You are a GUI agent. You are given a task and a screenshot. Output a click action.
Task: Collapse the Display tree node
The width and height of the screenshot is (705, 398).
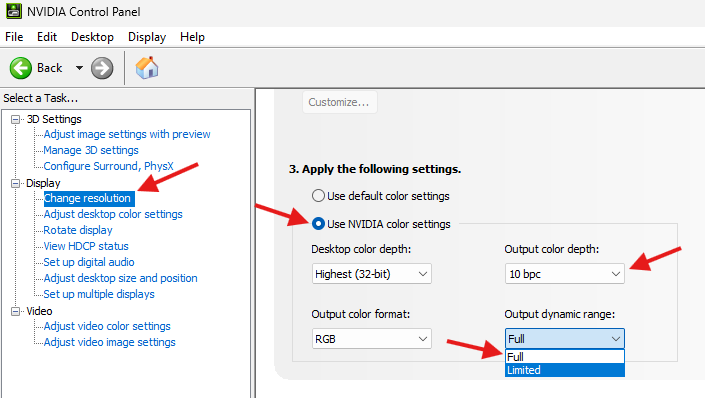pos(15,183)
